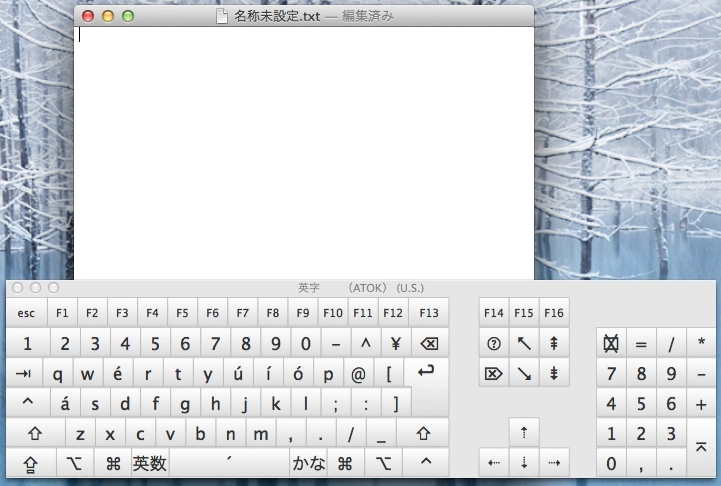Click the numpad equals key
721x486 pixels.
point(641,343)
